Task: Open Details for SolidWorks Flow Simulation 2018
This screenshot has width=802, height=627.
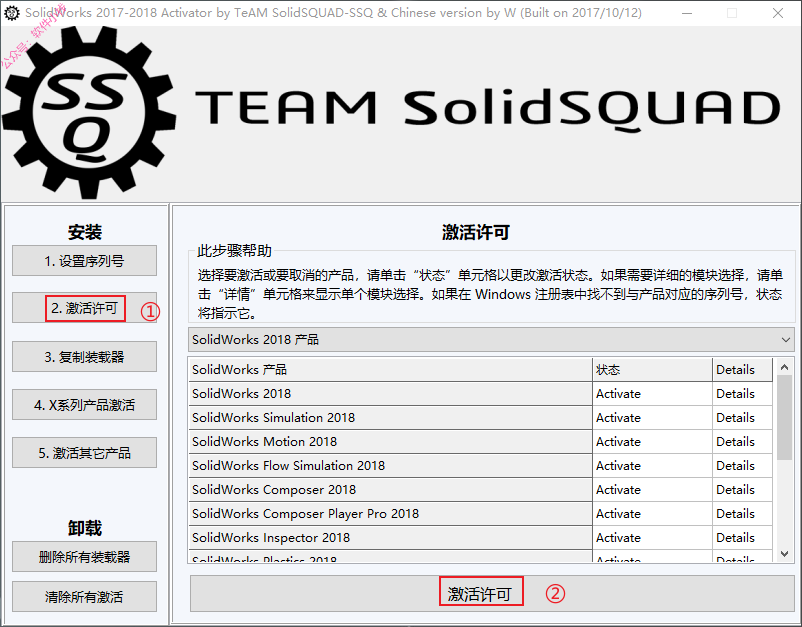Action: (742, 466)
